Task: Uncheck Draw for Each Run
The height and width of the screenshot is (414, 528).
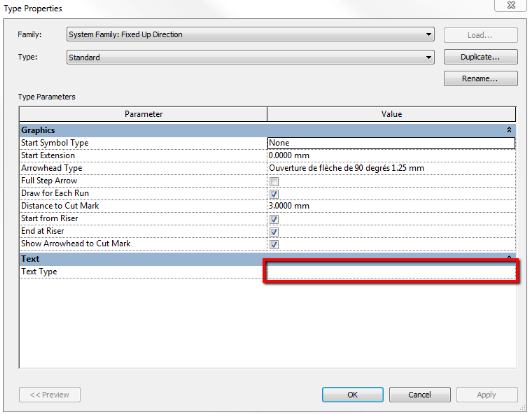Action: [274, 194]
